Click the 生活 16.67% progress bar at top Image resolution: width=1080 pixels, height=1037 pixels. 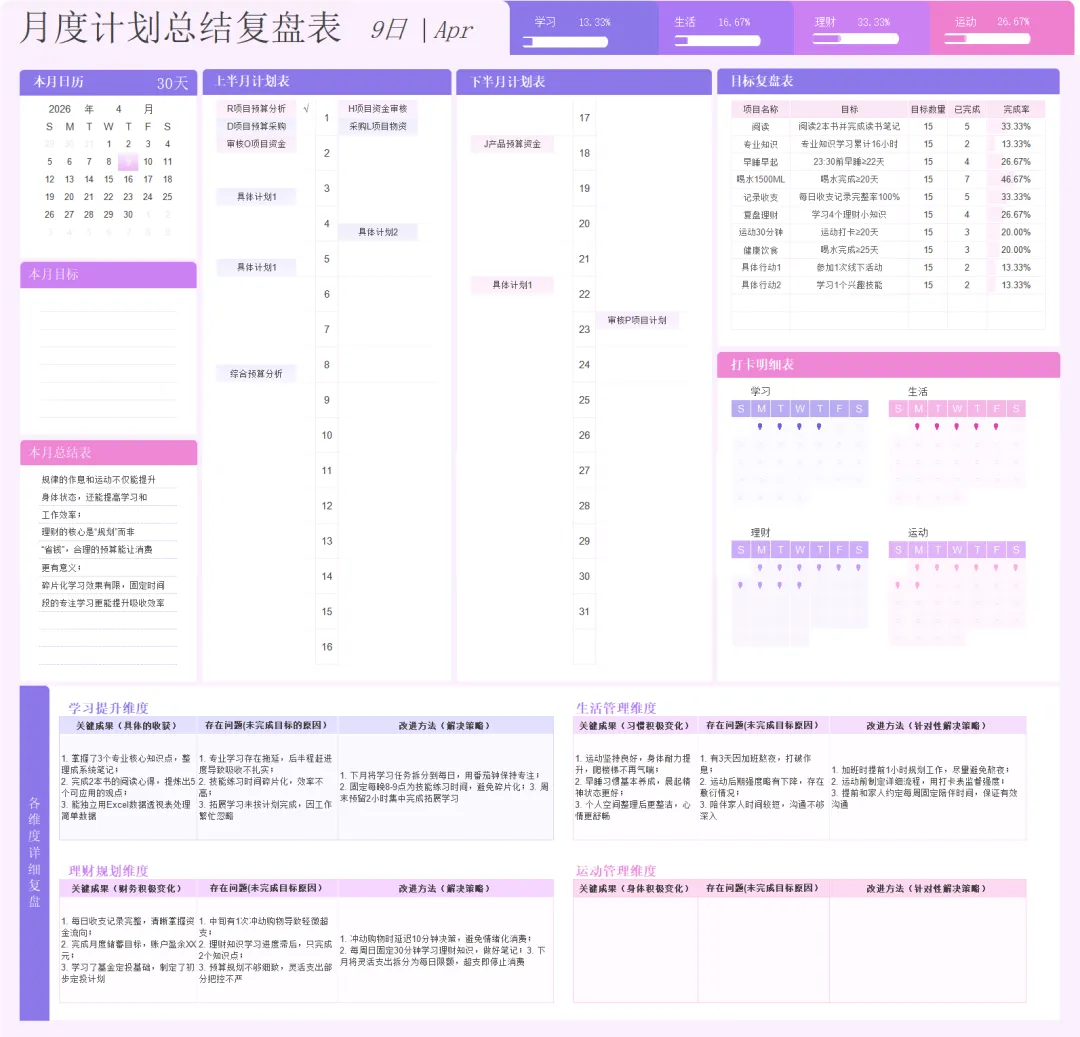coord(717,41)
